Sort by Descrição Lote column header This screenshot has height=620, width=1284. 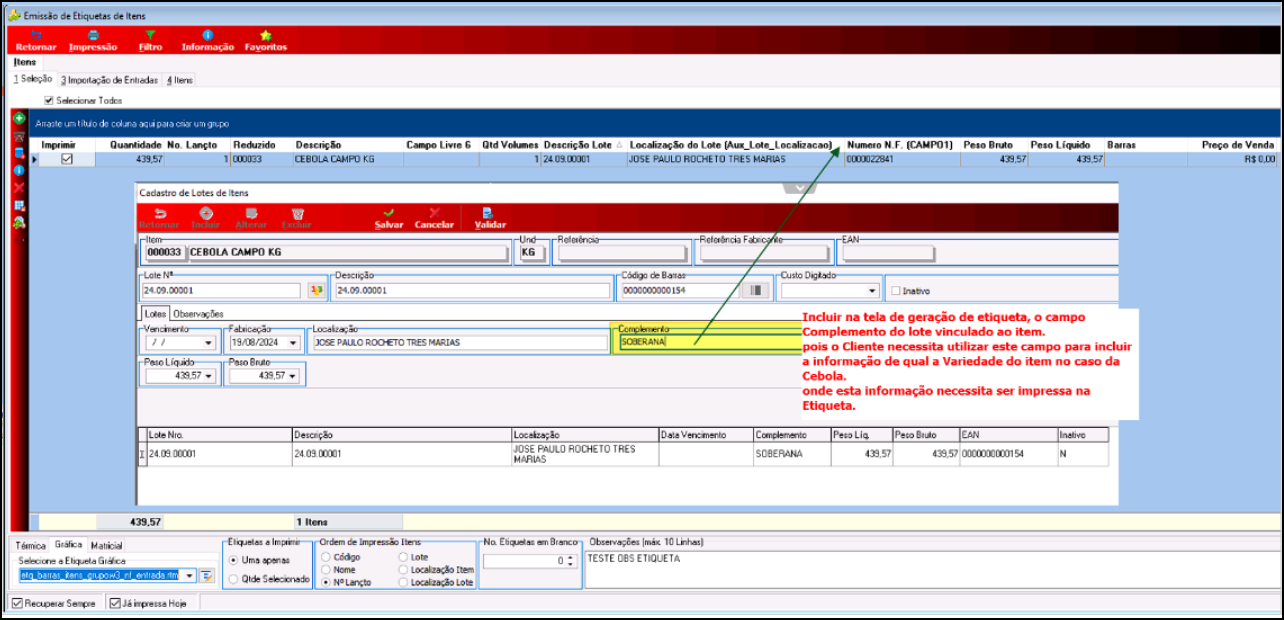click(582, 145)
